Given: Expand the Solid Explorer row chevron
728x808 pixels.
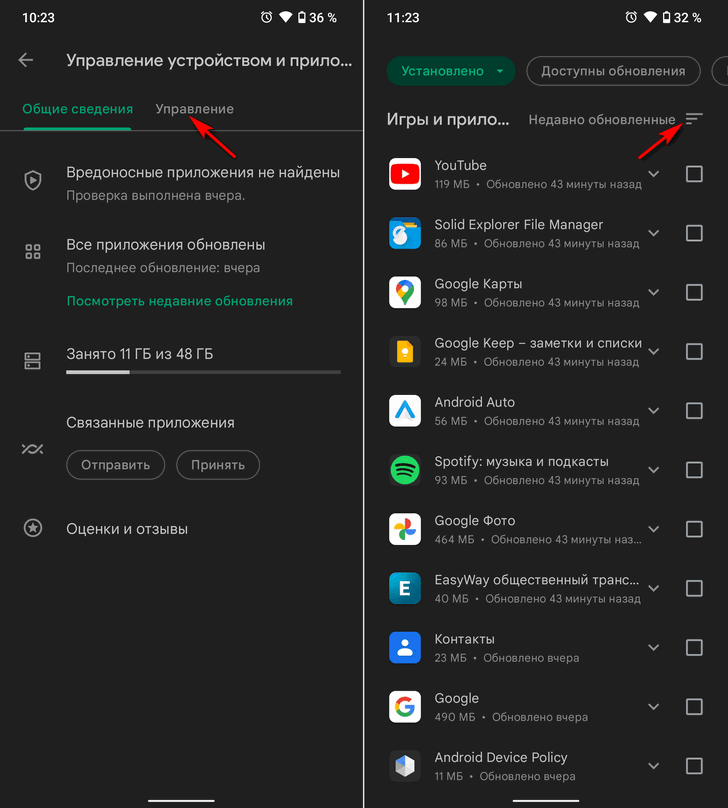Looking at the screenshot, I should coord(654,233).
